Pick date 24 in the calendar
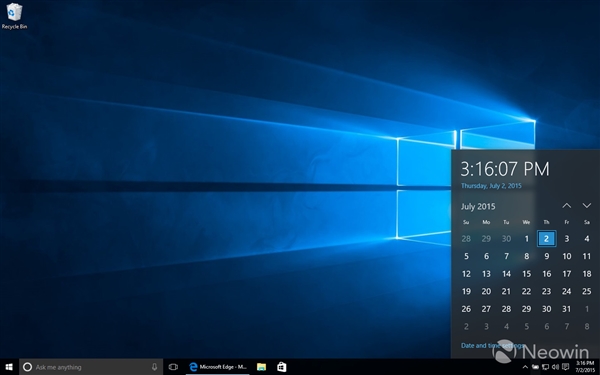 567,292
